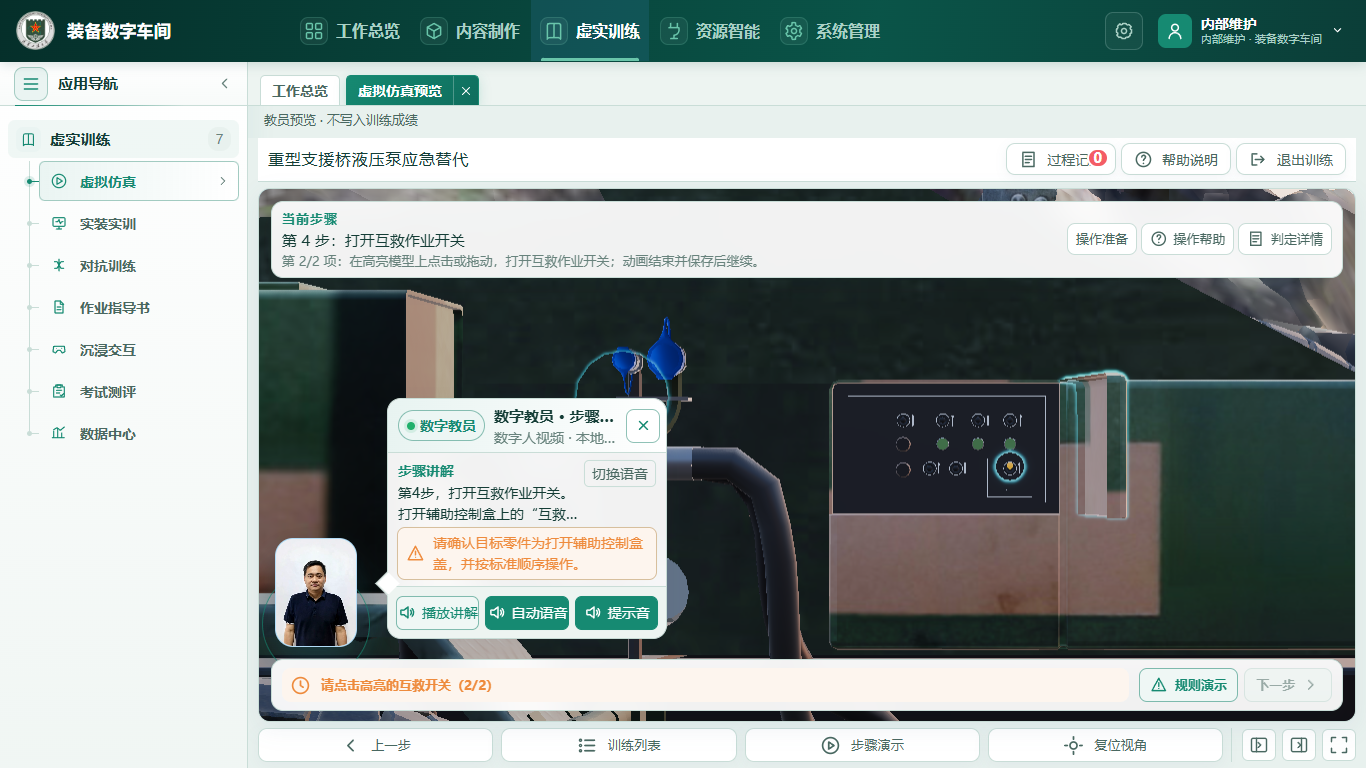The width and height of the screenshot is (1366, 768).
Task: Start 步骤演示 step demonstration playback
Action: tap(862, 745)
